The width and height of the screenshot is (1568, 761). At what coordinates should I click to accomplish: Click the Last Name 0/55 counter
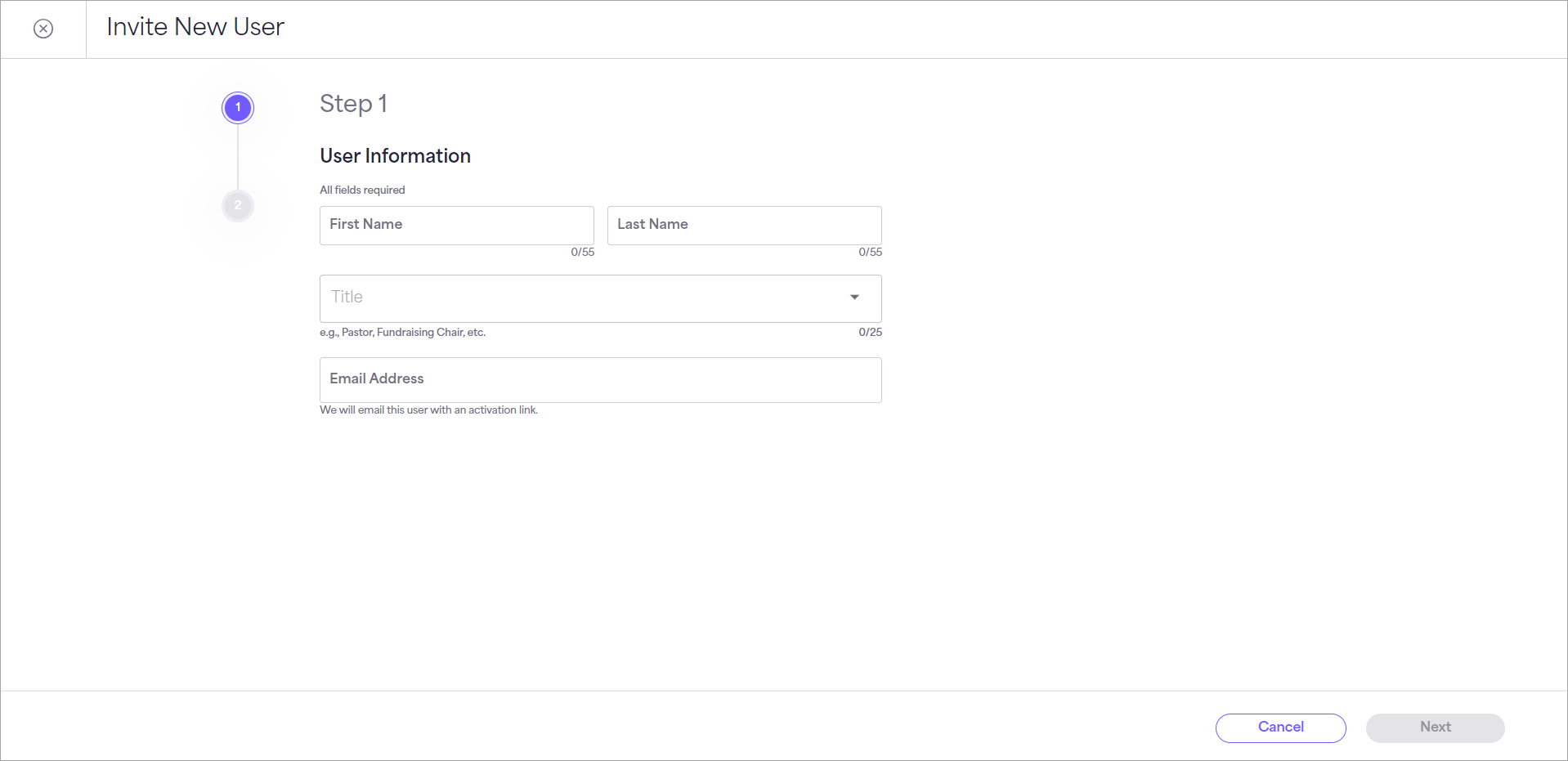[870, 253]
